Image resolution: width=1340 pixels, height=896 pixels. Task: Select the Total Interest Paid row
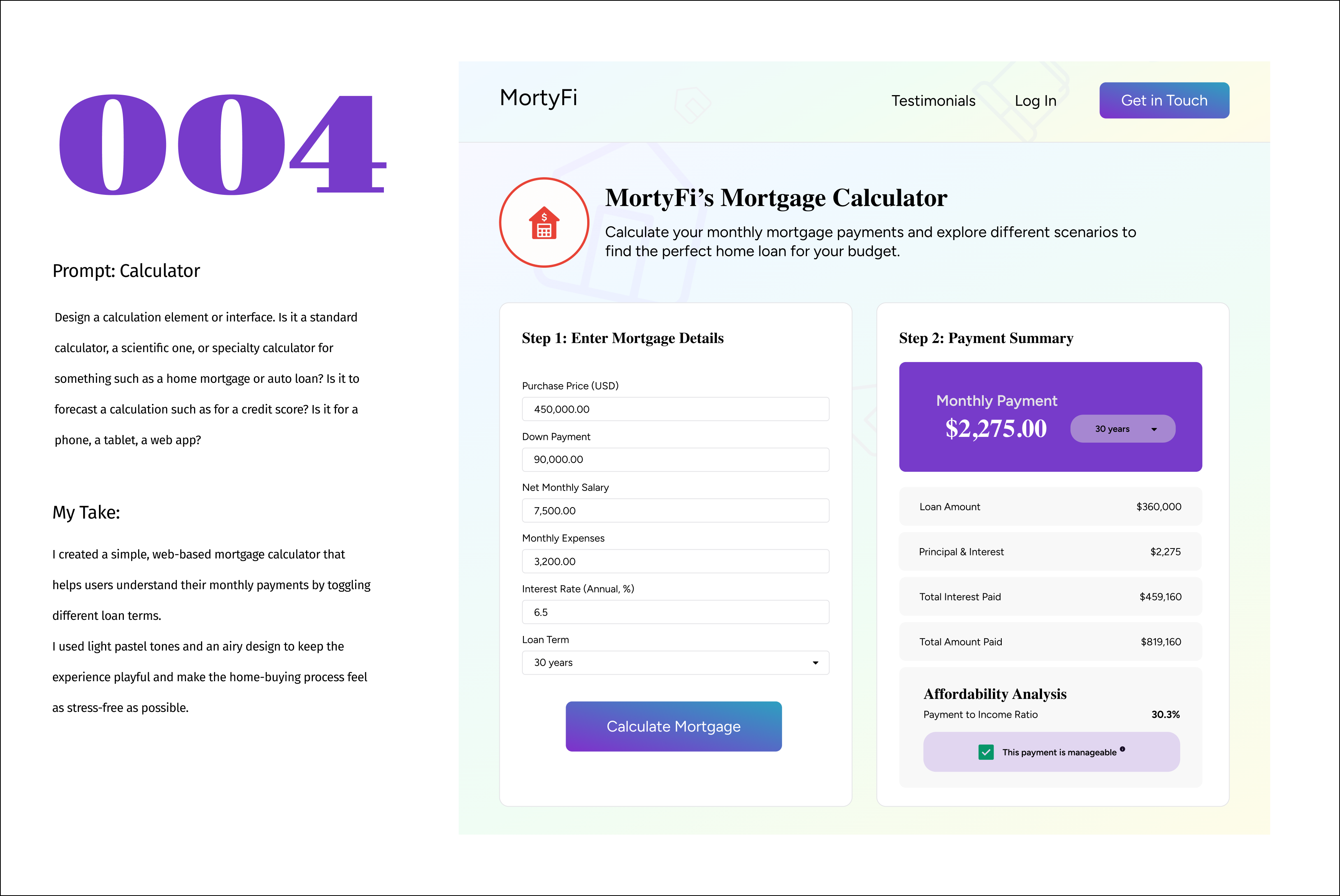(1050, 596)
